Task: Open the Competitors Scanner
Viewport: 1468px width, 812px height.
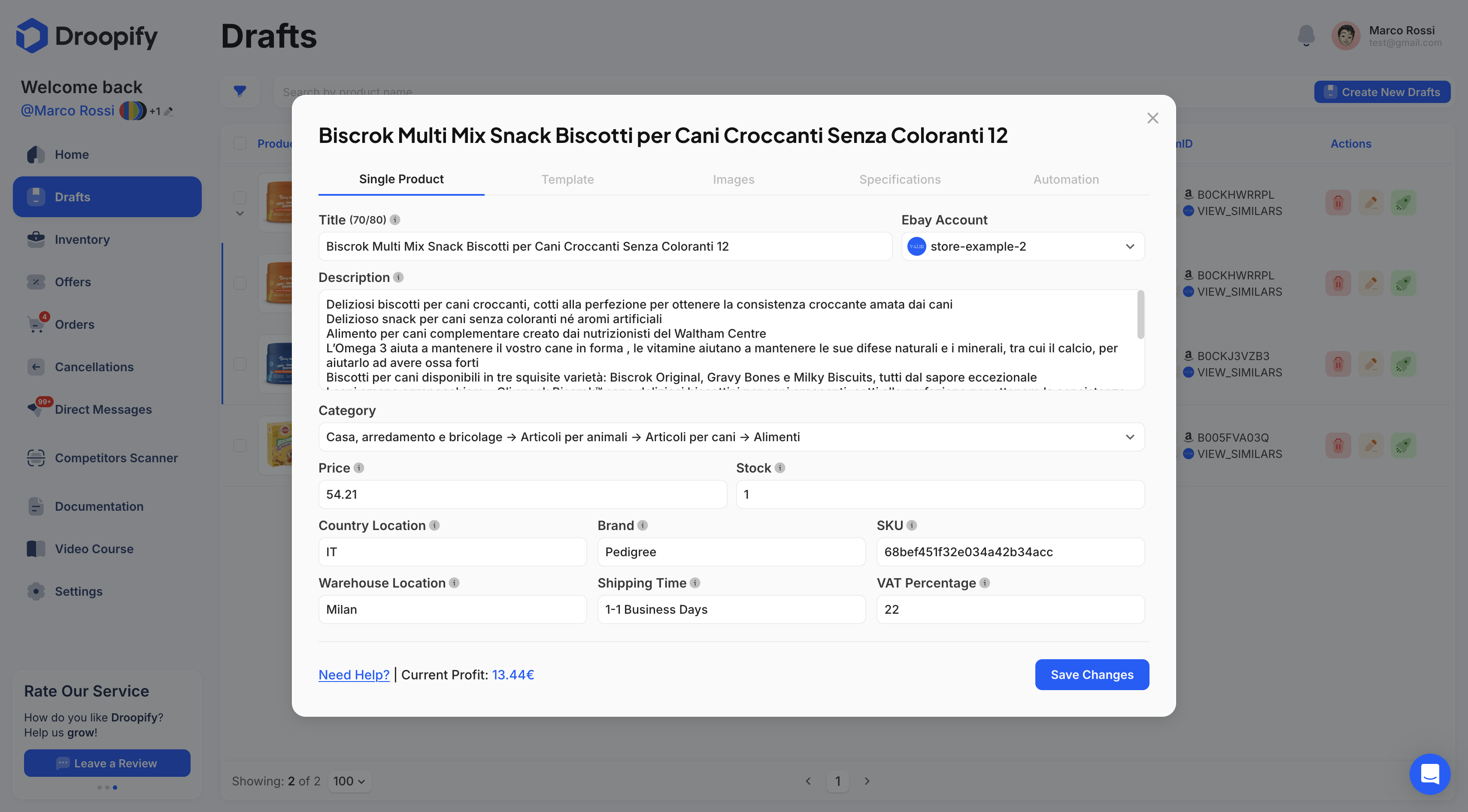Action: [107, 458]
